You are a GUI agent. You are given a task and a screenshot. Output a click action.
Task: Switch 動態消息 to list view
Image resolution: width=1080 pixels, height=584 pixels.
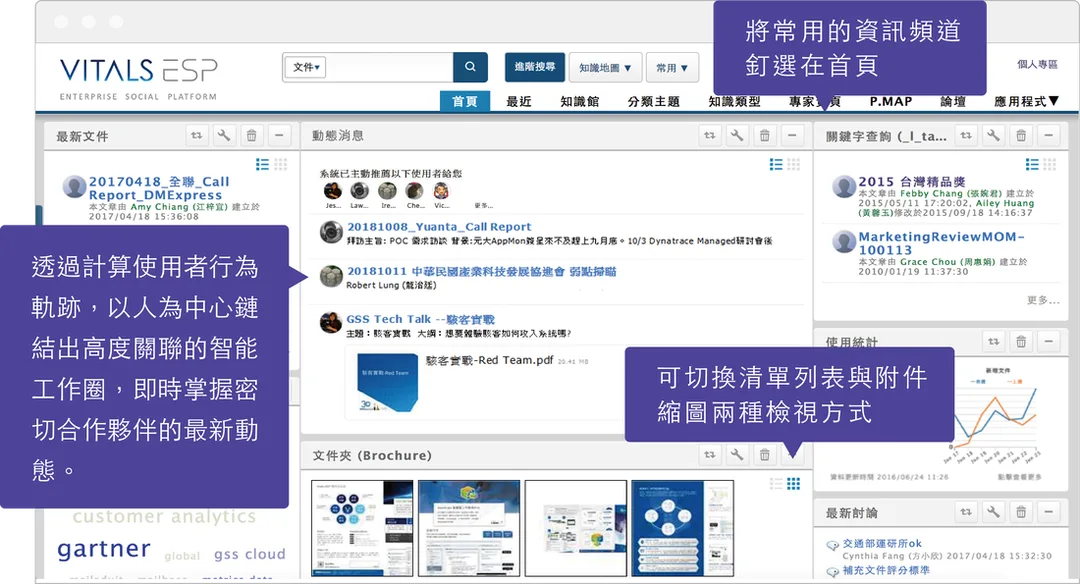pyautogui.click(x=776, y=164)
